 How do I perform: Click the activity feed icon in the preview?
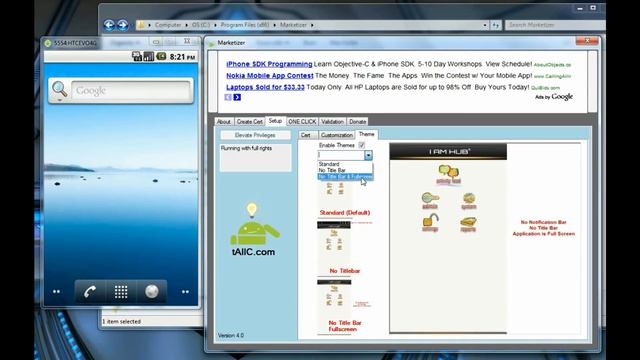(x=448, y=175)
